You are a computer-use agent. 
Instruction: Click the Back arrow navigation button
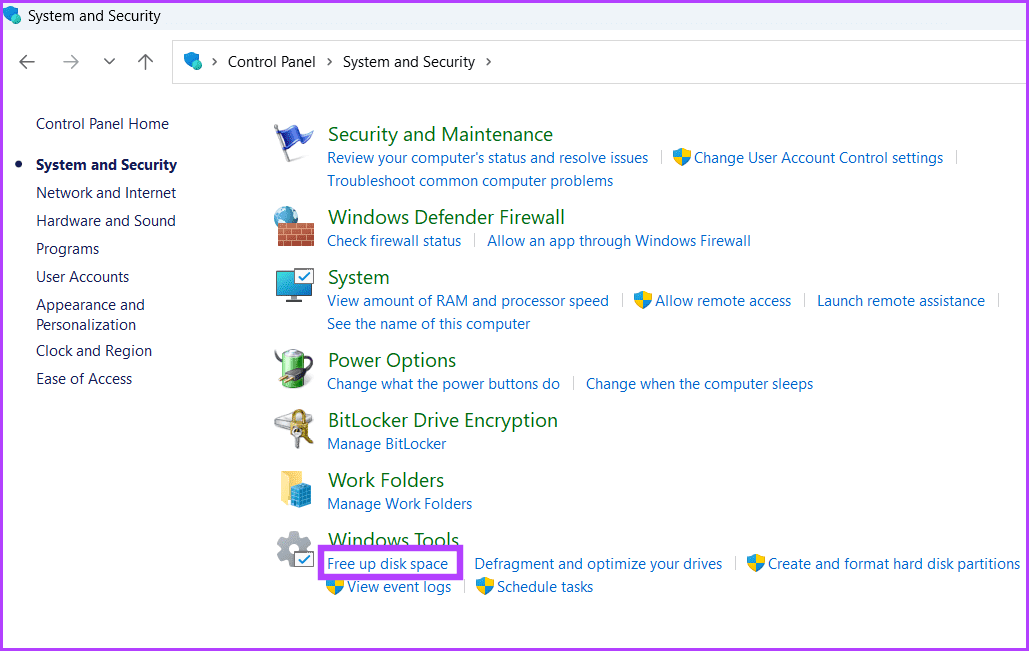click(27, 62)
